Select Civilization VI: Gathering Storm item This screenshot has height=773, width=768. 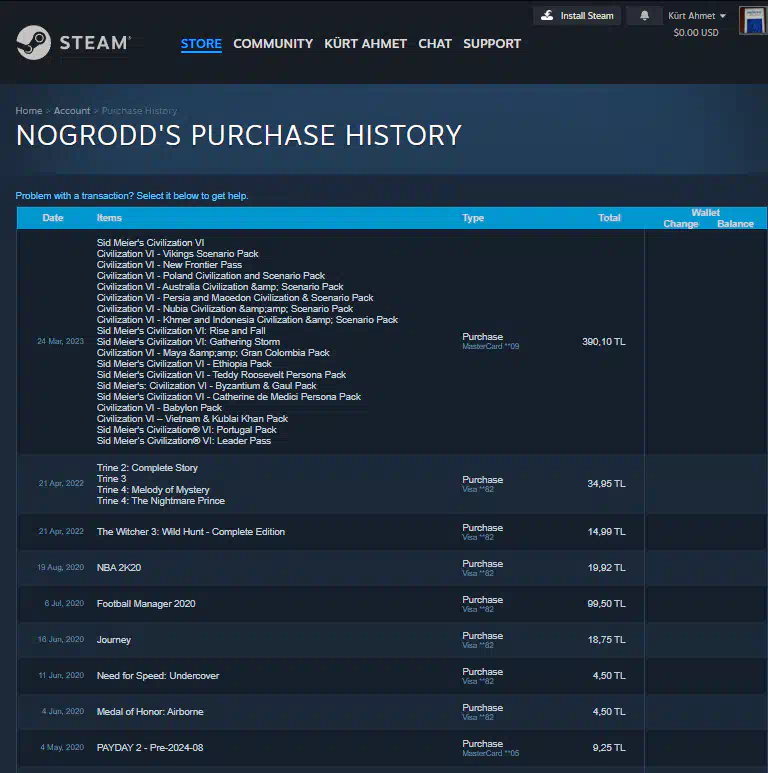pyautogui.click(x=188, y=342)
